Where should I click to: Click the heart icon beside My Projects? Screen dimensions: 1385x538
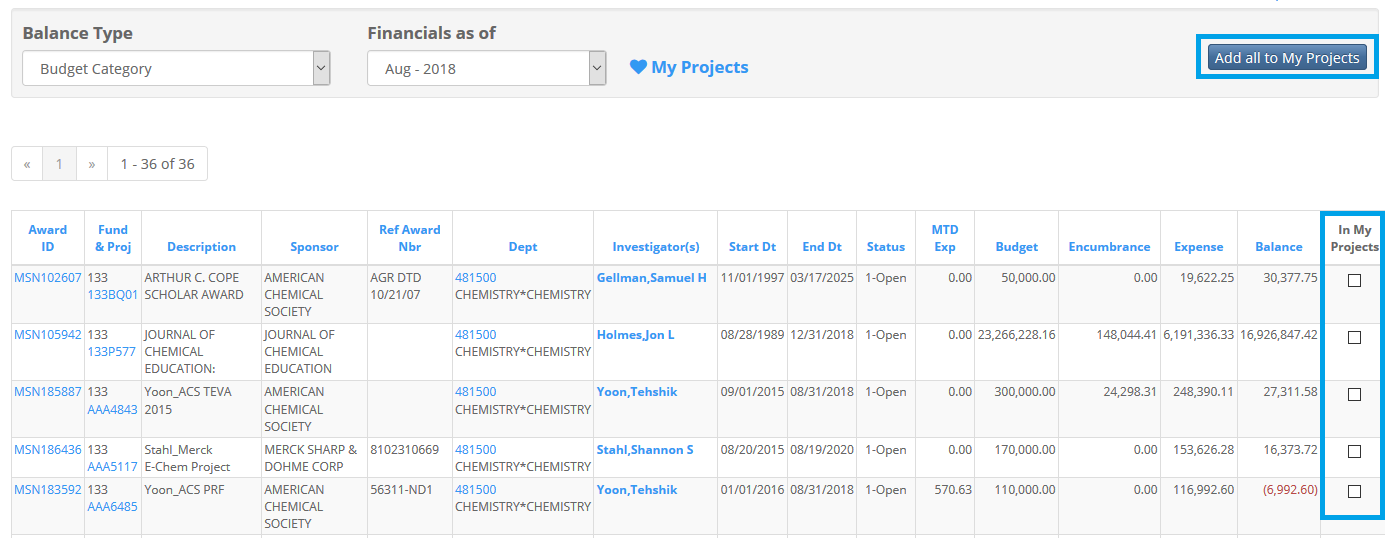(x=638, y=67)
